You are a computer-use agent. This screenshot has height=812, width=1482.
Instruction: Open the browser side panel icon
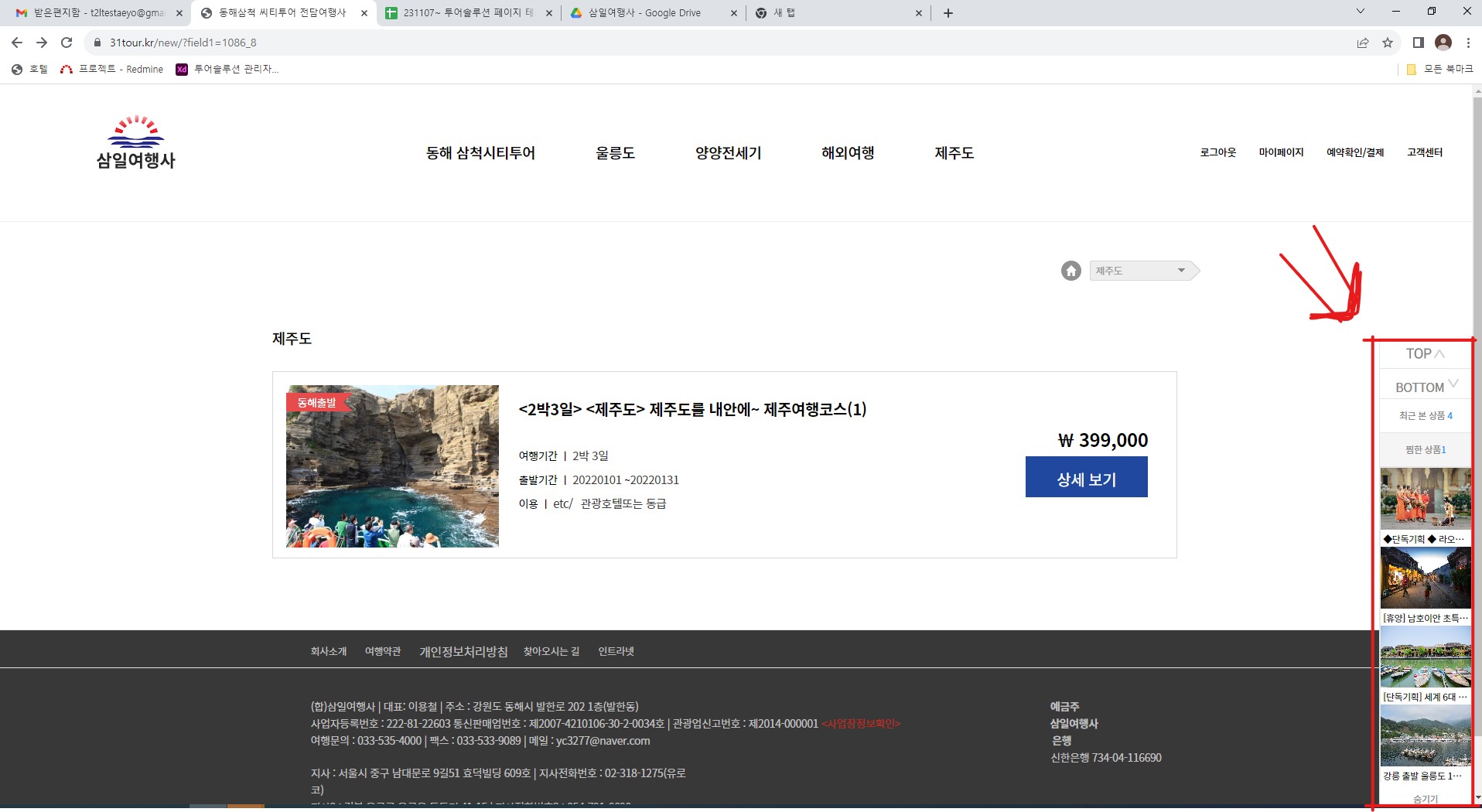click(x=1418, y=43)
